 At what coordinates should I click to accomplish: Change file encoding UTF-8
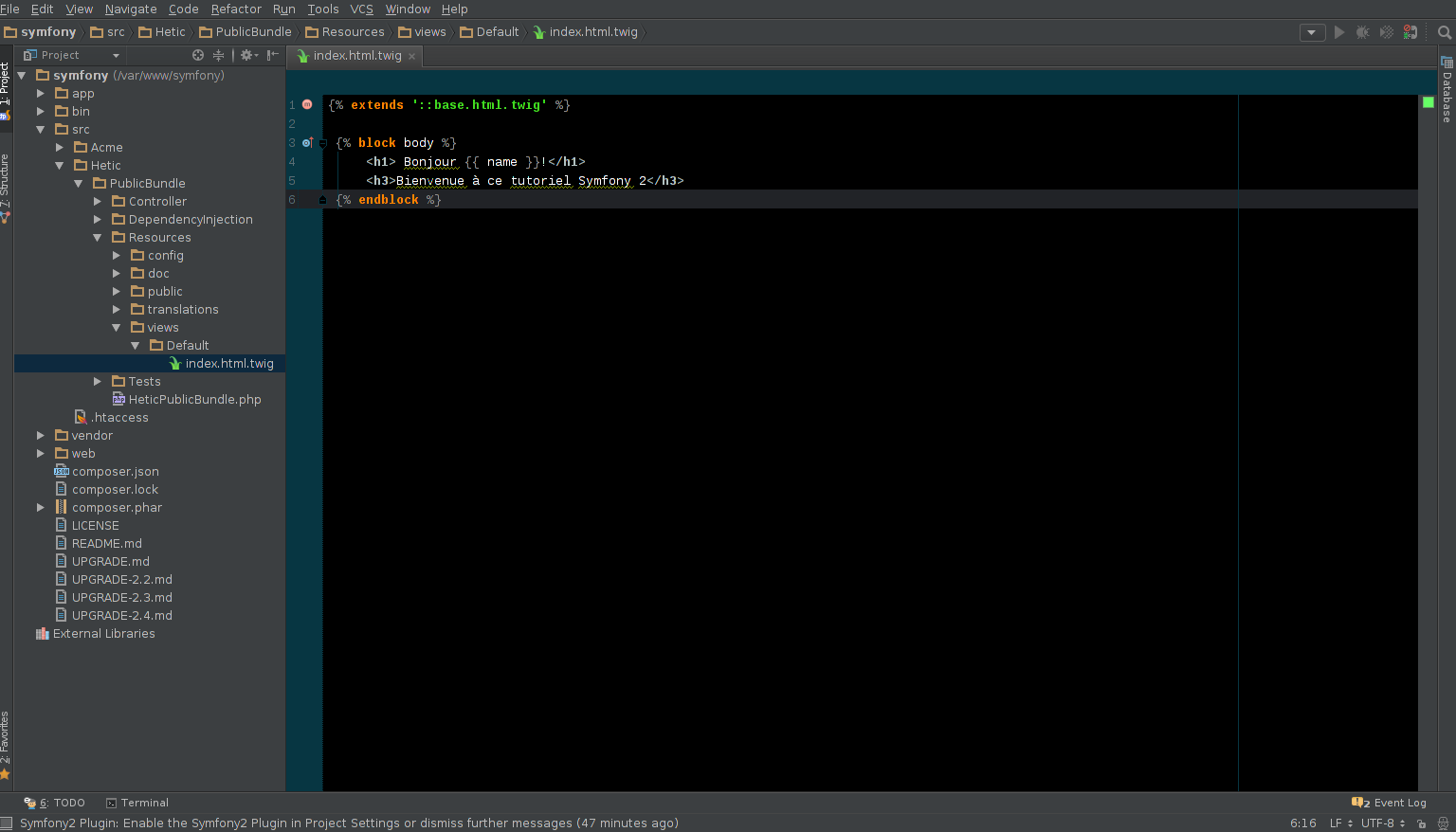1383,823
